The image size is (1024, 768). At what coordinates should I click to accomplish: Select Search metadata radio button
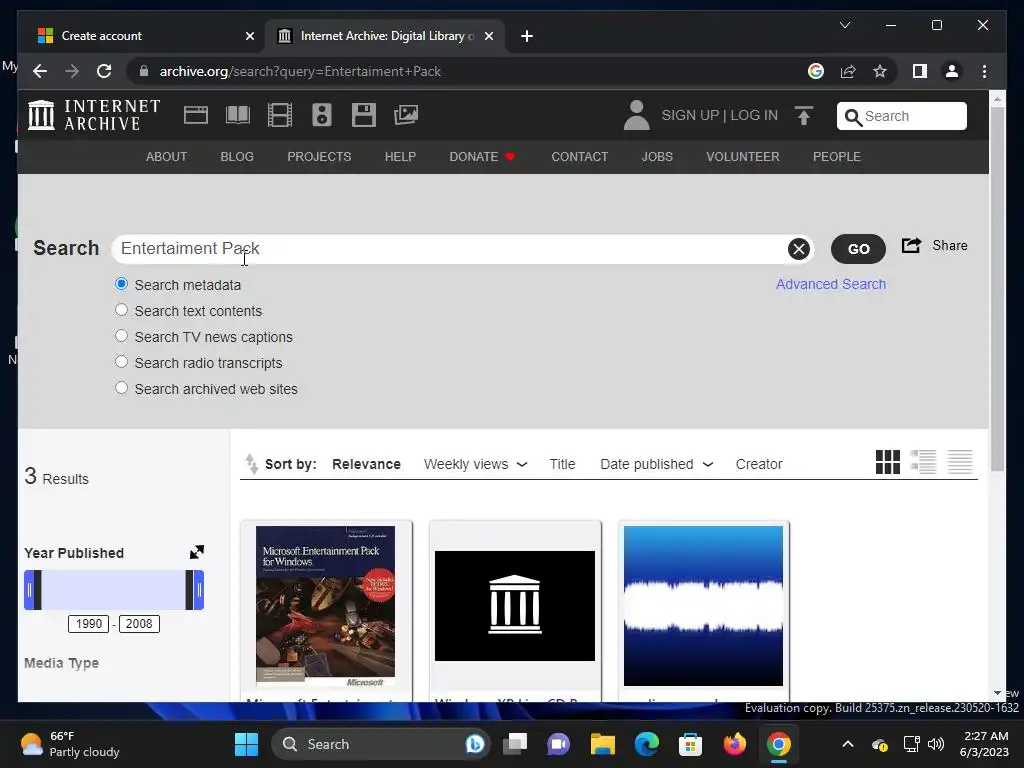(x=121, y=284)
